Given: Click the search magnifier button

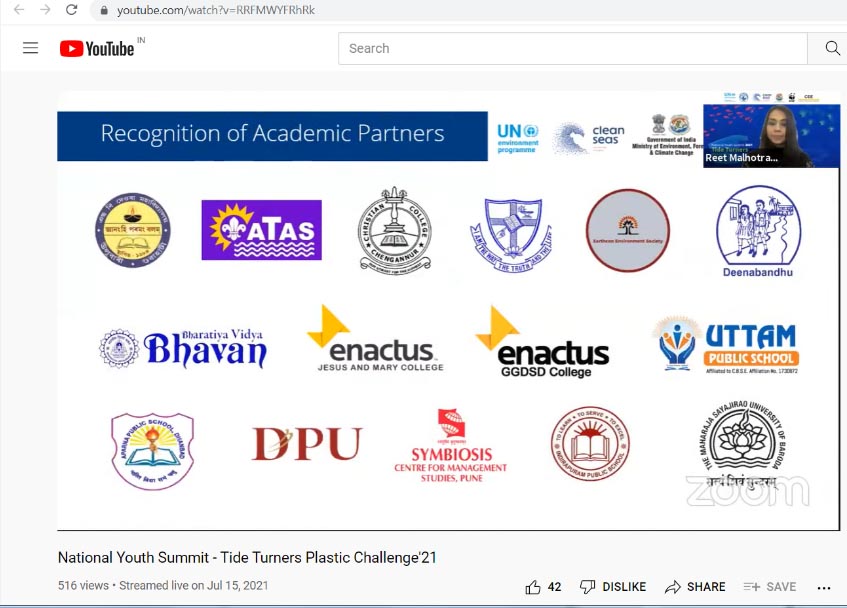Looking at the screenshot, I should (x=831, y=48).
